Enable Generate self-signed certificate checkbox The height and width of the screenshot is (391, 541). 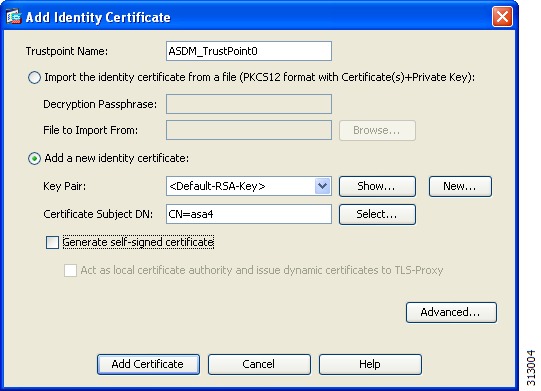(52, 242)
